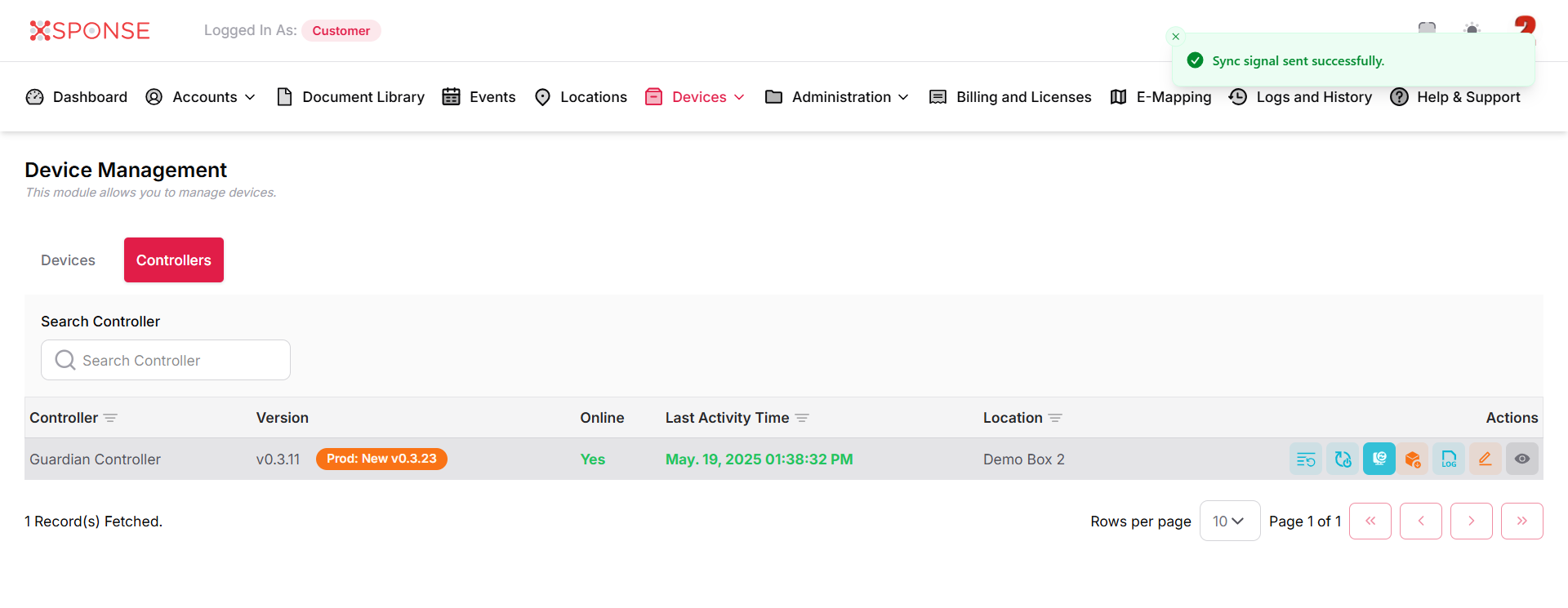
Task: Click the orange edit pencil icon
Action: point(1485,459)
